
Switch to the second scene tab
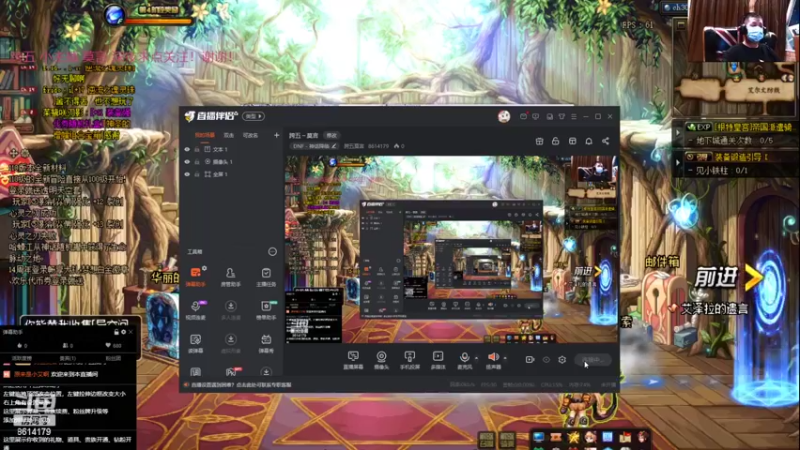(x=229, y=135)
